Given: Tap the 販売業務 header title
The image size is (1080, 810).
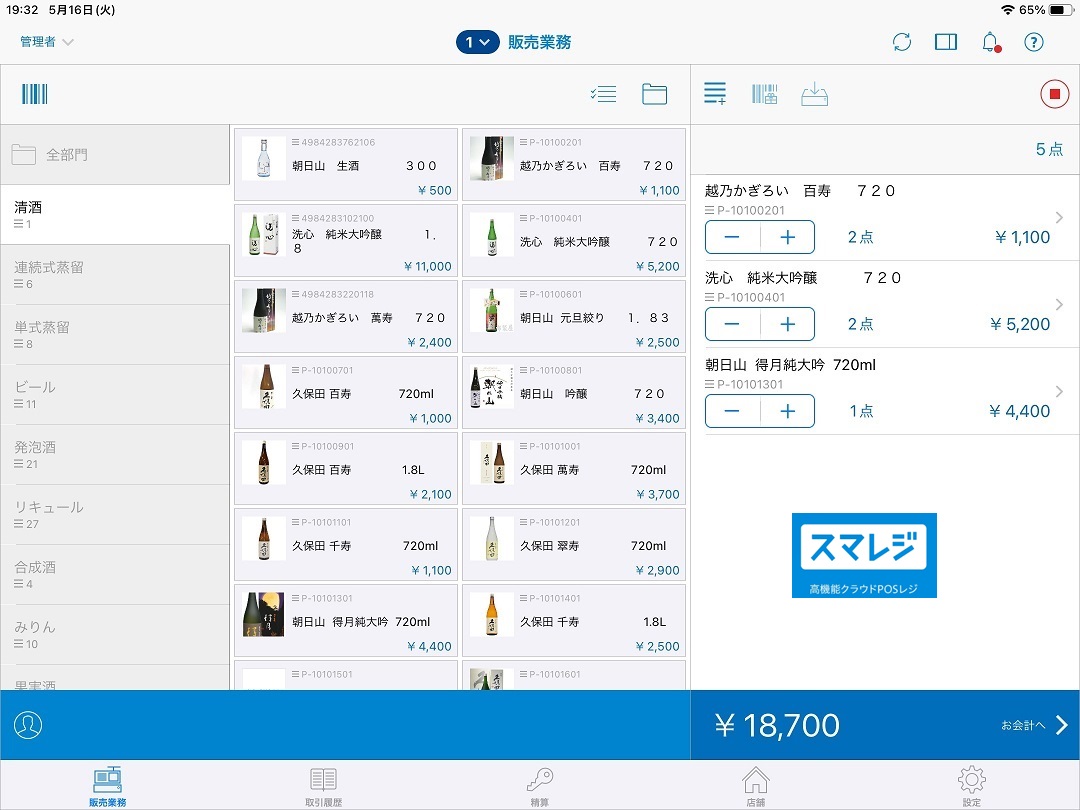Looking at the screenshot, I should tap(539, 42).
